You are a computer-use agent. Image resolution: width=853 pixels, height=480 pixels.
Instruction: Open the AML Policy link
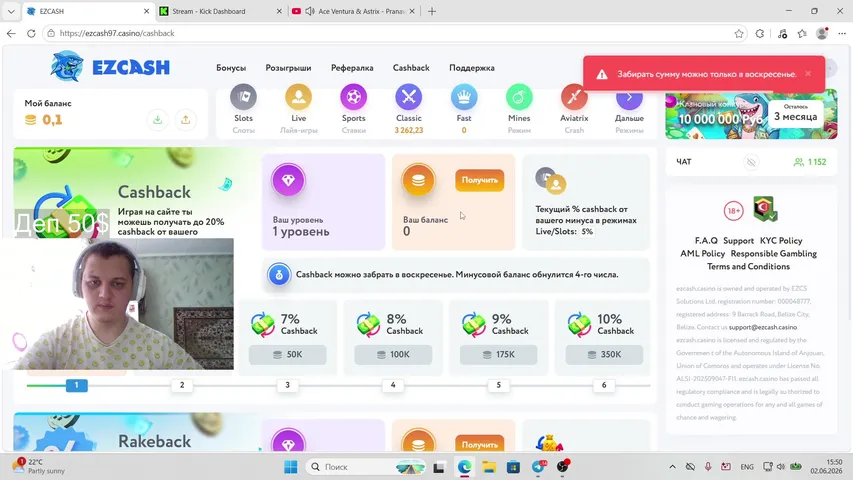click(702, 254)
